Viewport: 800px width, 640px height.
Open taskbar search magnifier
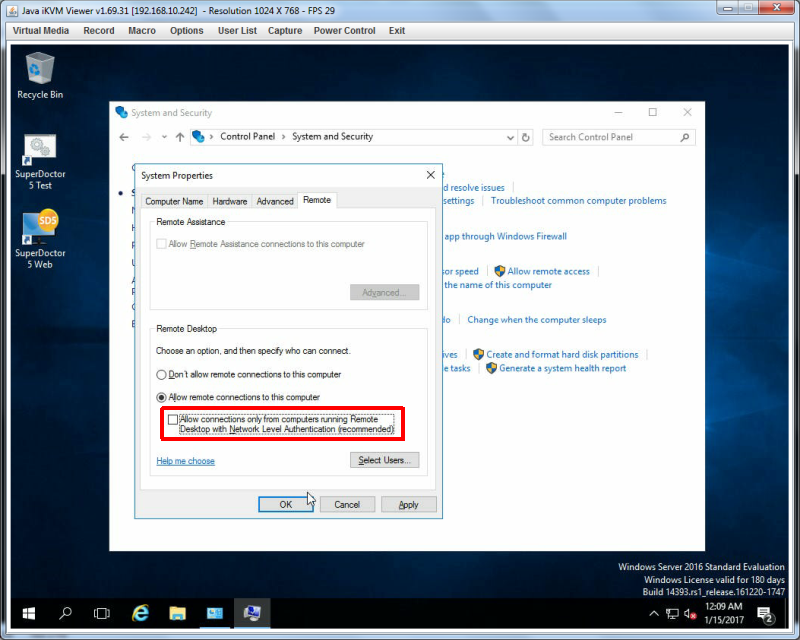tap(65, 613)
